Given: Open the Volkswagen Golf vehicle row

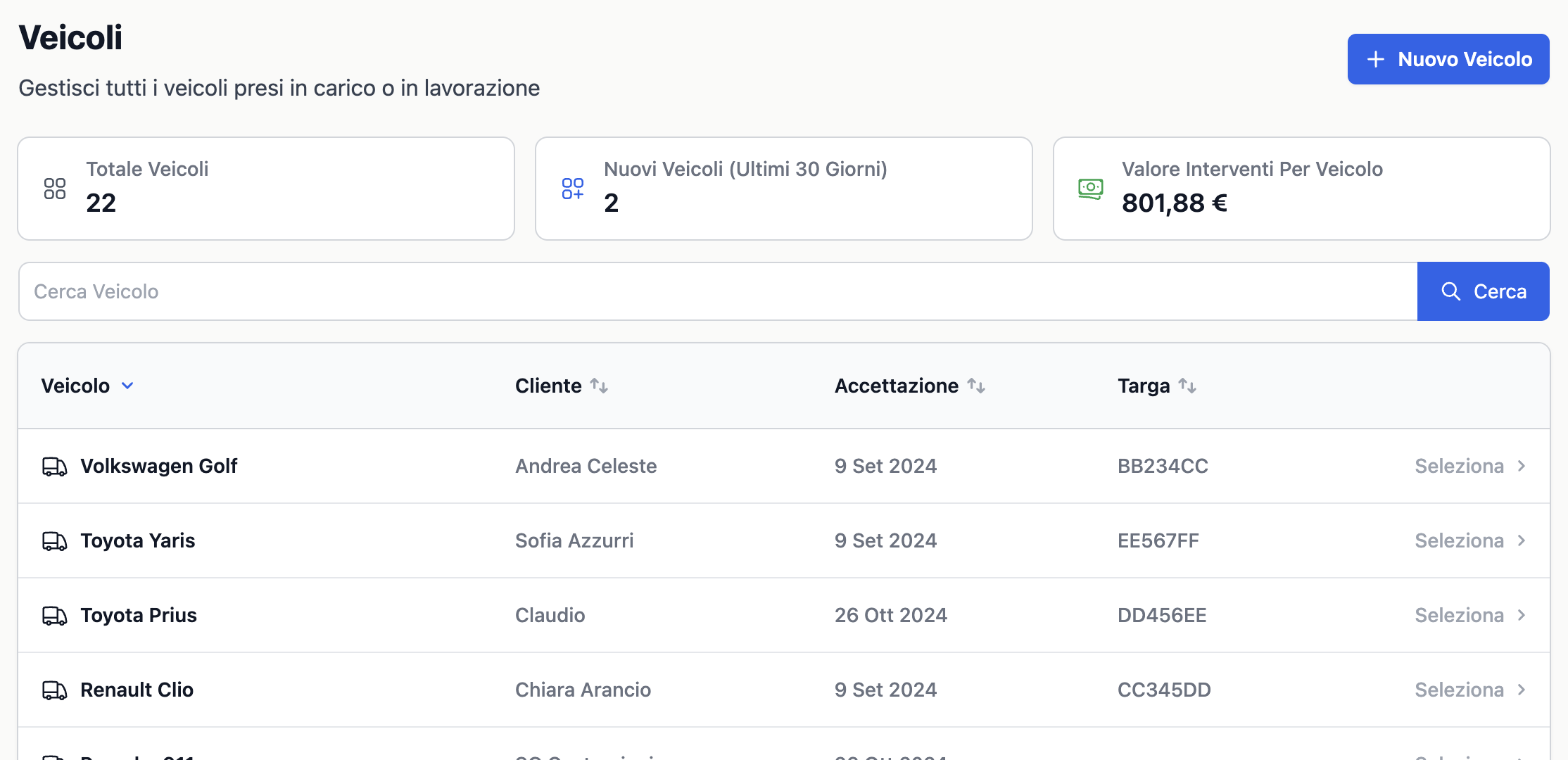Looking at the screenshot, I should click(784, 466).
